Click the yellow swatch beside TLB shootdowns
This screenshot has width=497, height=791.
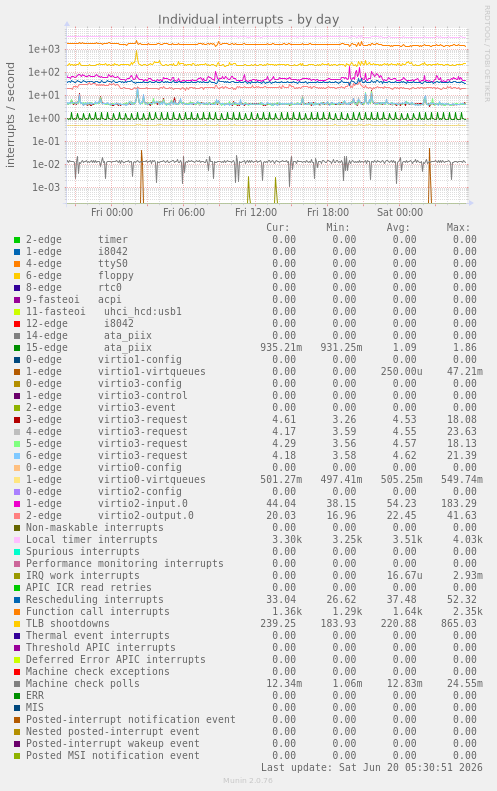click(17, 624)
